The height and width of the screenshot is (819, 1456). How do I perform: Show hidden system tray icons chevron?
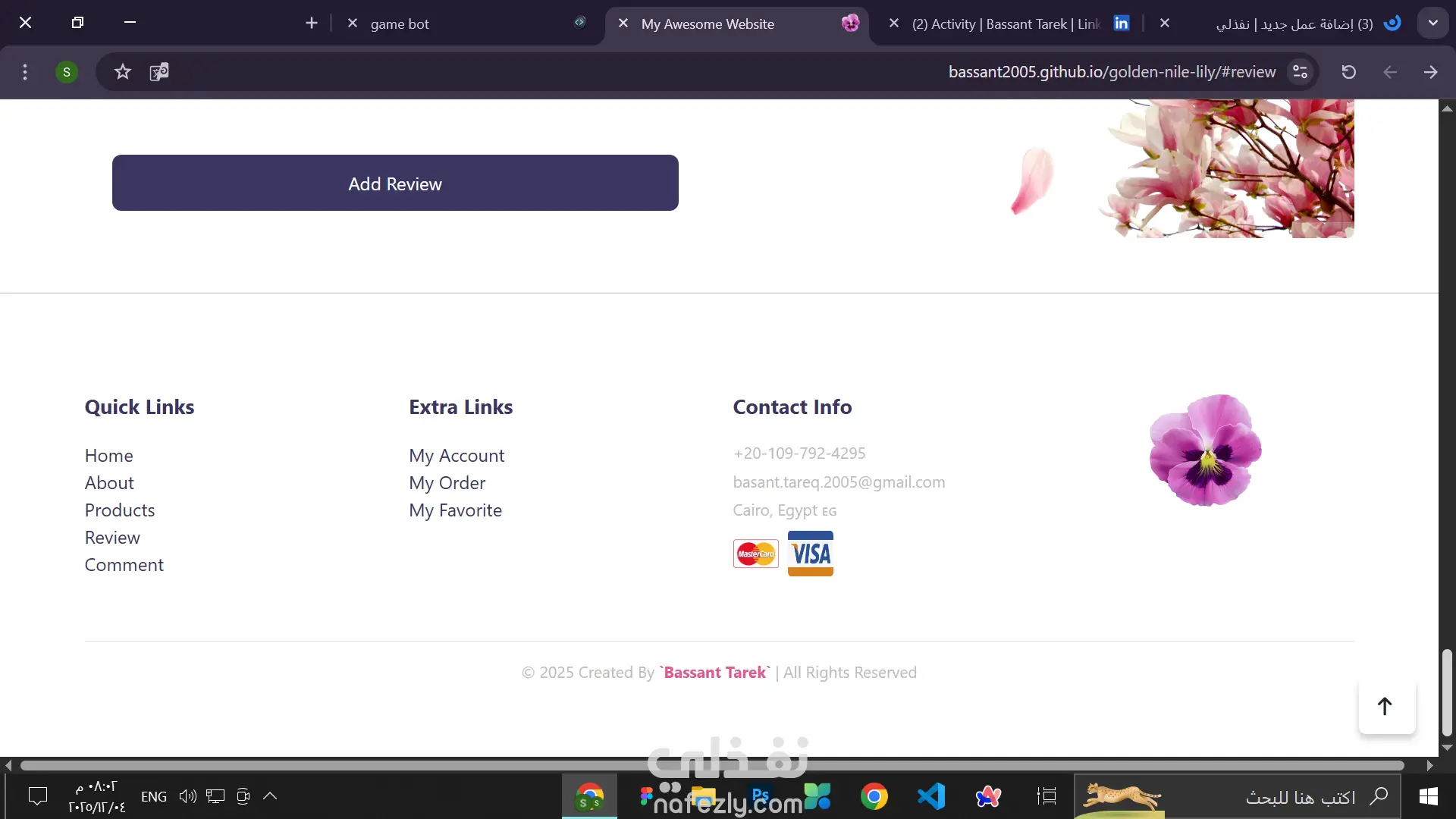270,796
